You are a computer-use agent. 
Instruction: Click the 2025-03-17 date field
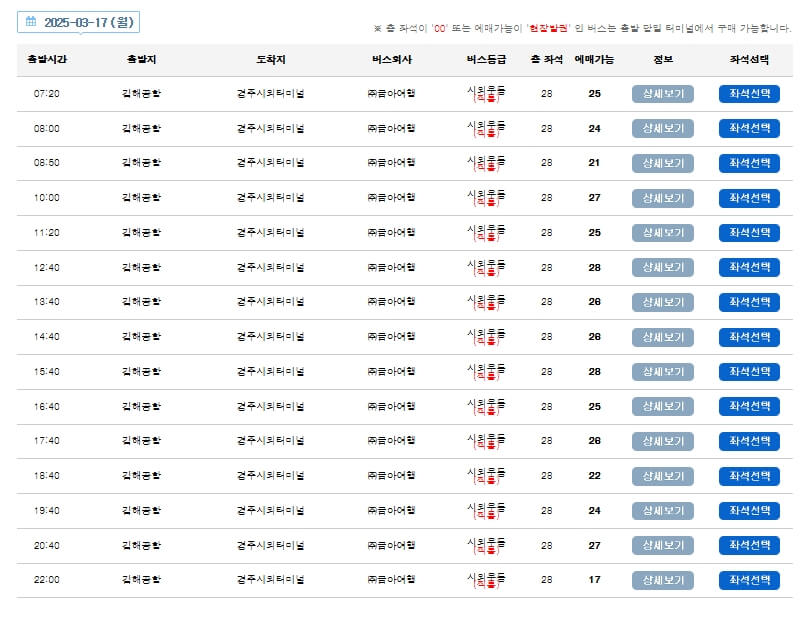78,22
